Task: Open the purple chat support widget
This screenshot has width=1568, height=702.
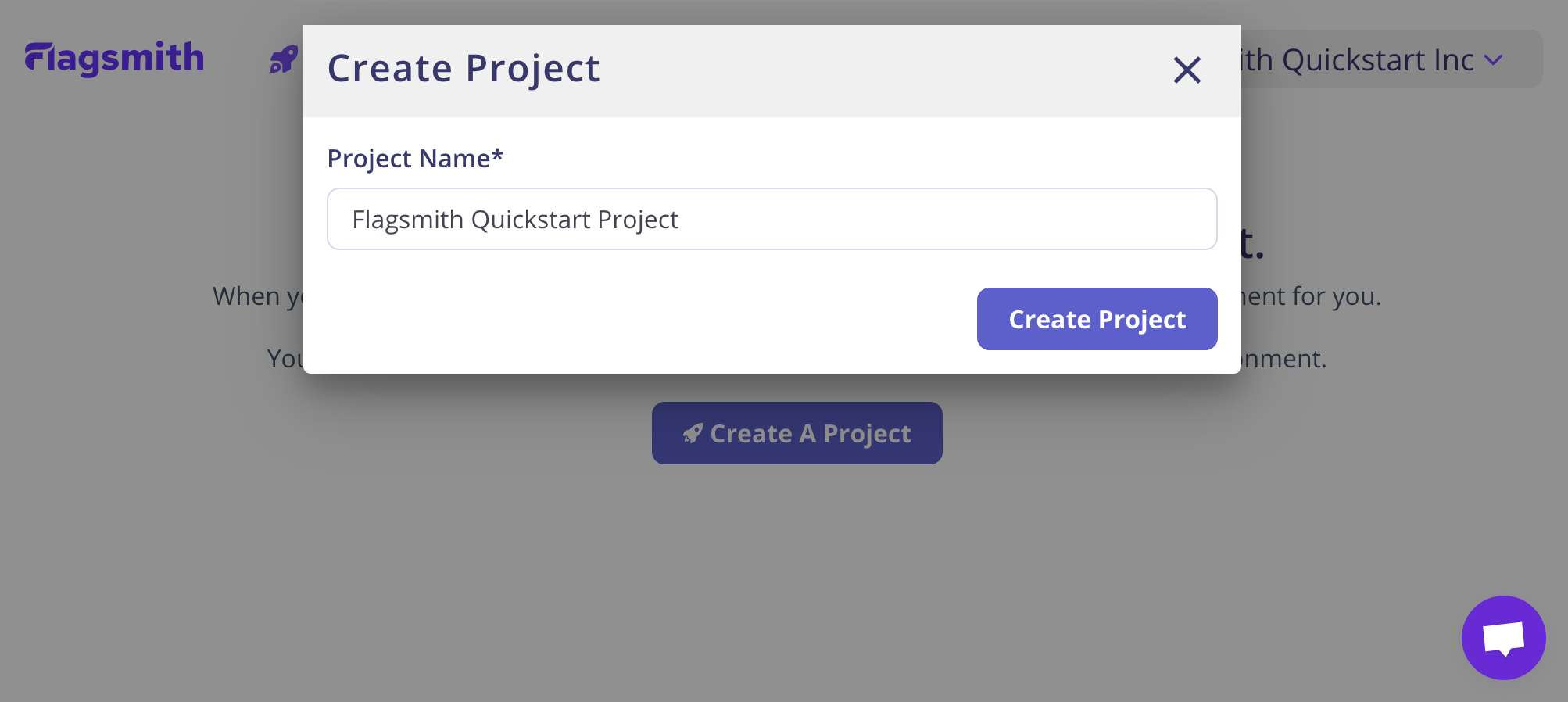Action: pos(1503,638)
